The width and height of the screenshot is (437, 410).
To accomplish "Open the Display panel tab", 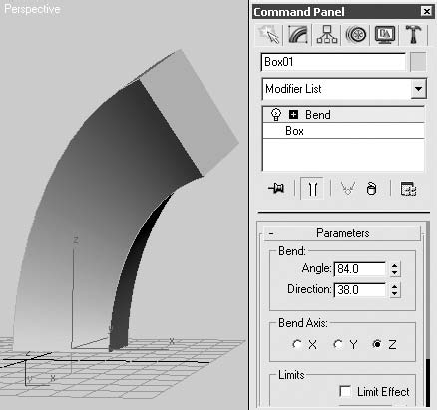I will (x=385, y=34).
